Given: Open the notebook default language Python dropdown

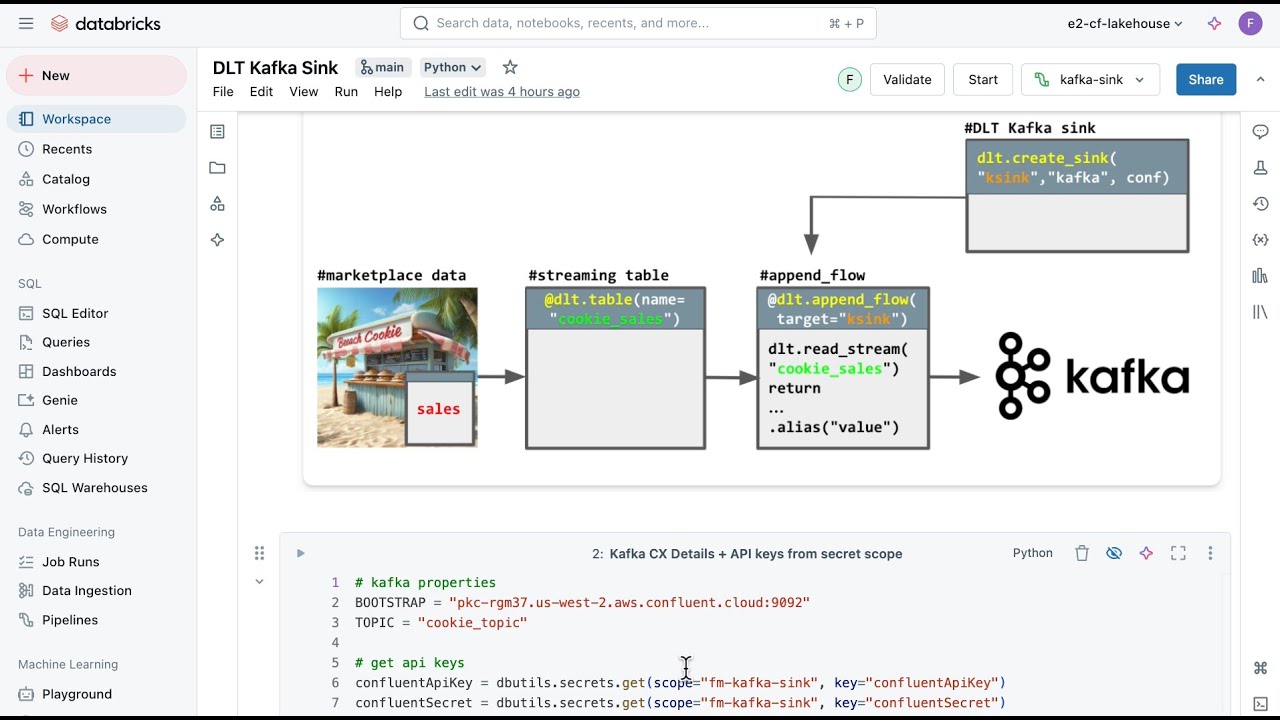Looking at the screenshot, I should (453, 67).
